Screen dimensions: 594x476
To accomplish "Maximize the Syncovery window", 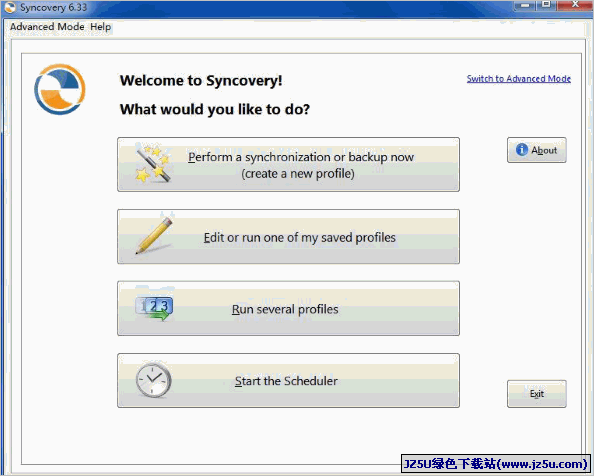I will pyautogui.click(x=546, y=5).
